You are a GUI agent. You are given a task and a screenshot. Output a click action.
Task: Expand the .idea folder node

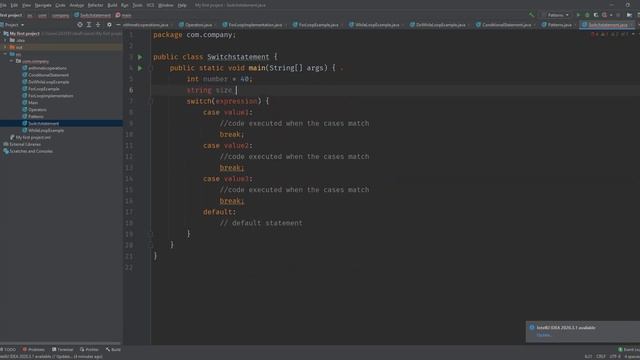(5, 40)
